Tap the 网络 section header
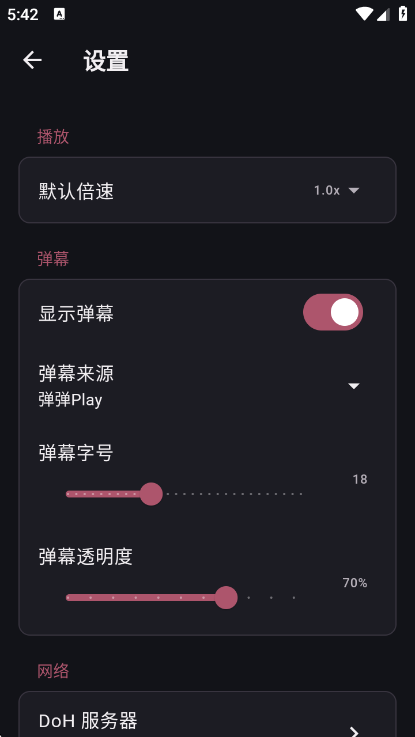The height and width of the screenshot is (737, 415). (53, 671)
